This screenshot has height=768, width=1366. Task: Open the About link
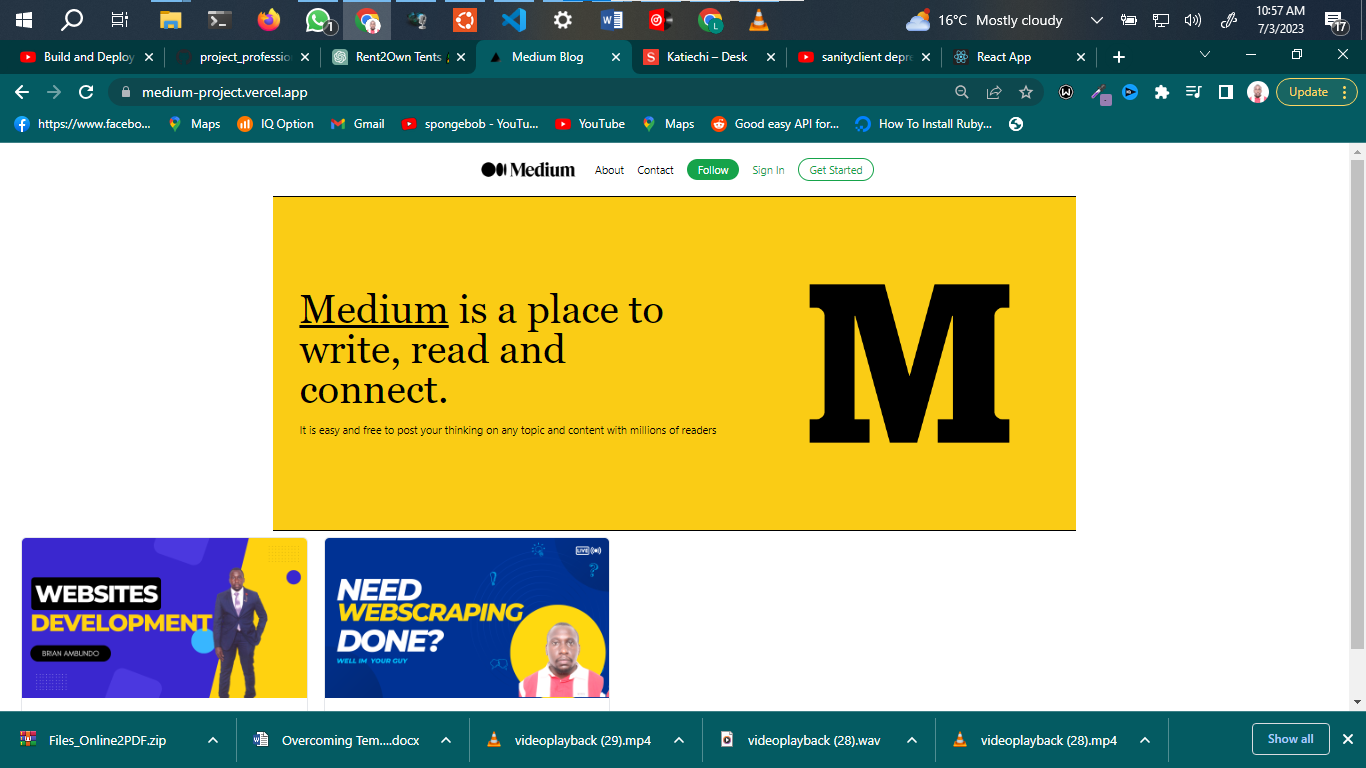point(610,170)
